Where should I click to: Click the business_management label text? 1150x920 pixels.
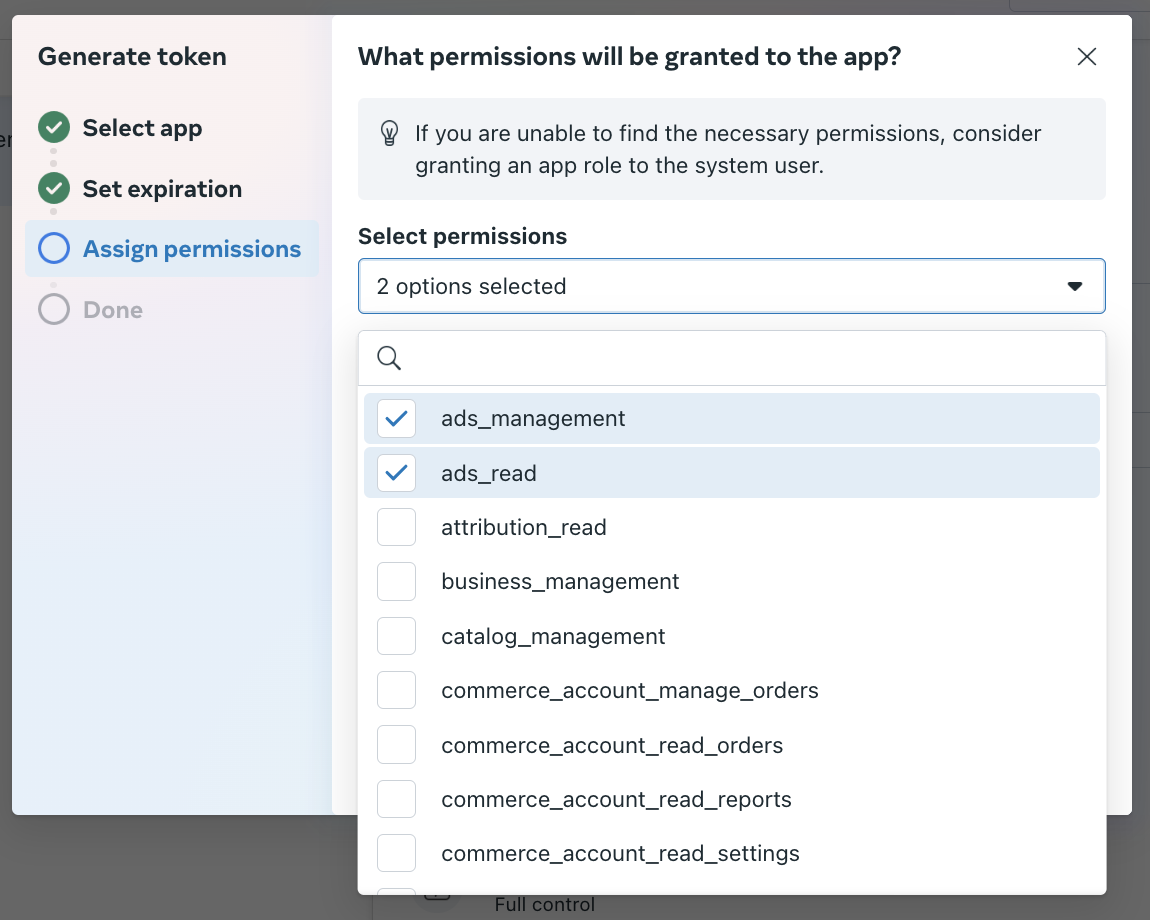(560, 582)
